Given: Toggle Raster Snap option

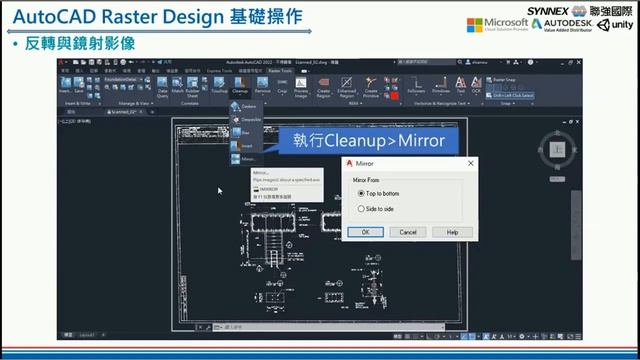Looking at the screenshot, I should coord(501,80).
